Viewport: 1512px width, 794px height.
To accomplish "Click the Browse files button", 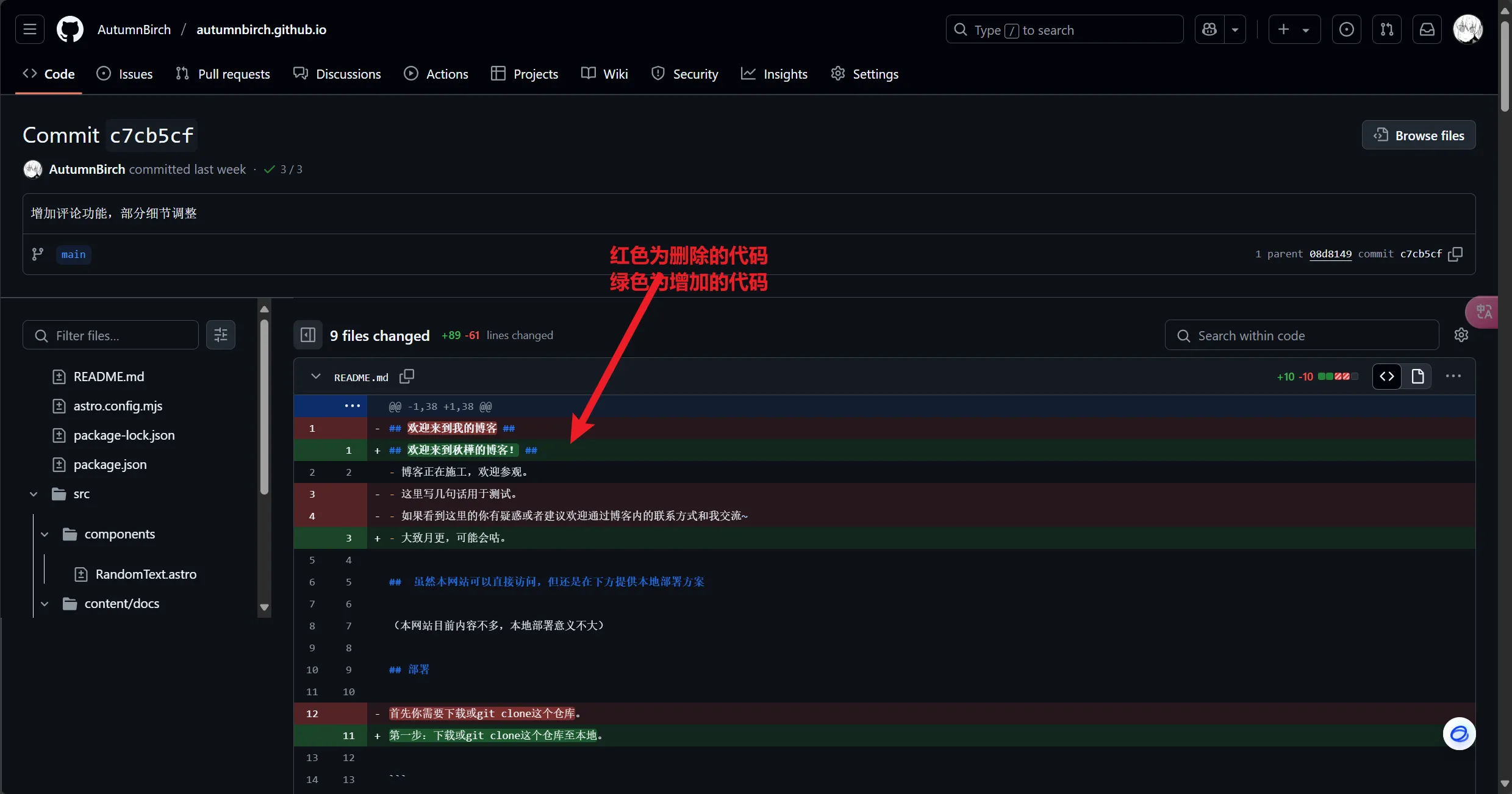I will tap(1419, 135).
